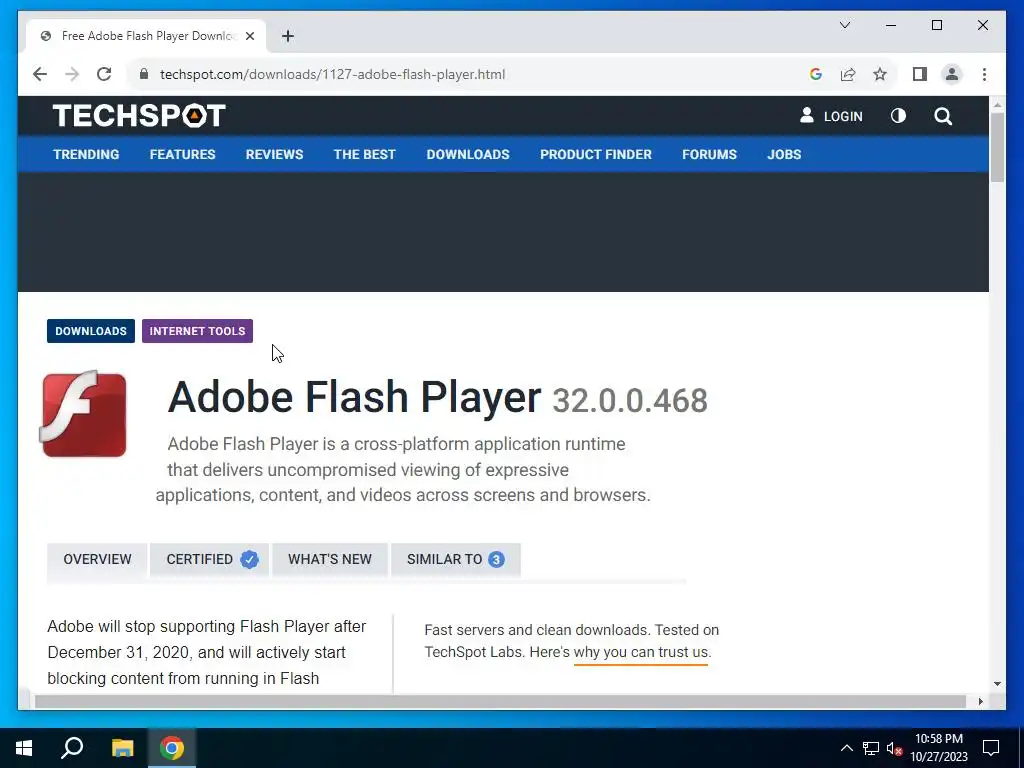Click the Google icon in address bar

[x=816, y=74]
